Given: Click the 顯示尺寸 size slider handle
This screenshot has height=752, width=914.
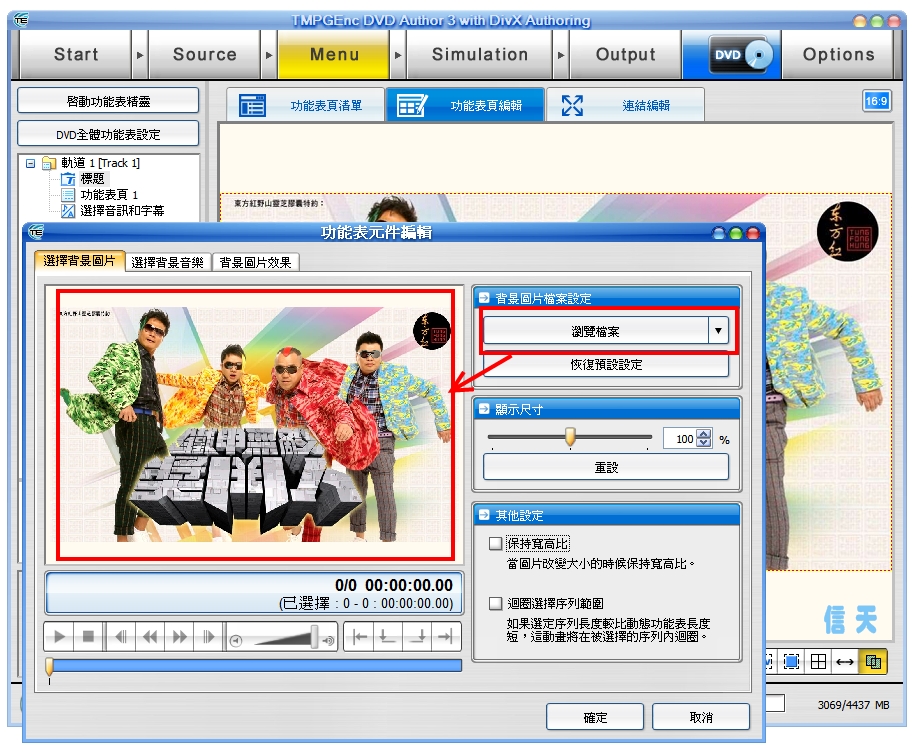Looking at the screenshot, I should click(x=570, y=437).
